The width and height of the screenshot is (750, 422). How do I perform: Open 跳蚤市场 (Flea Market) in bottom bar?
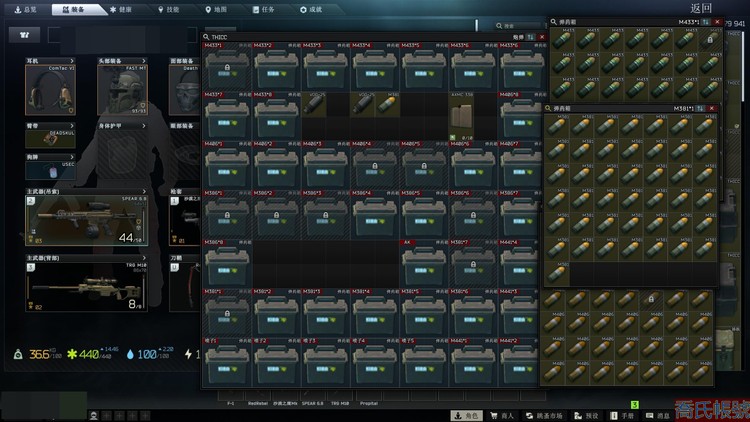(545, 415)
